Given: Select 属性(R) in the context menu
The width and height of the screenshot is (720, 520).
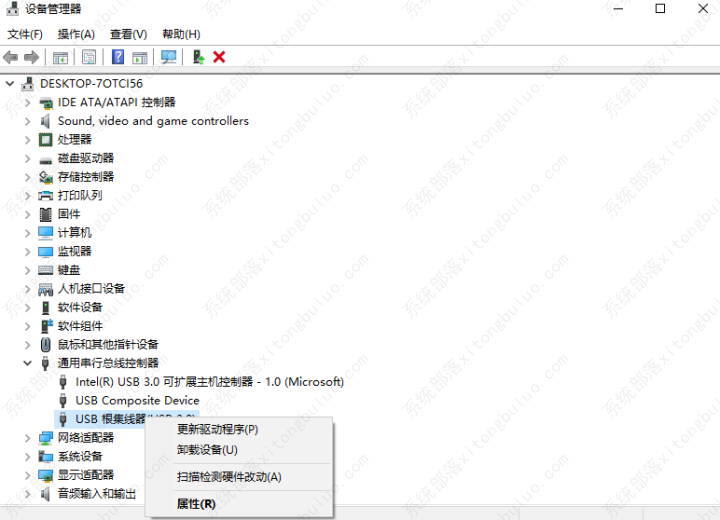Looking at the screenshot, I should point(195,504).
